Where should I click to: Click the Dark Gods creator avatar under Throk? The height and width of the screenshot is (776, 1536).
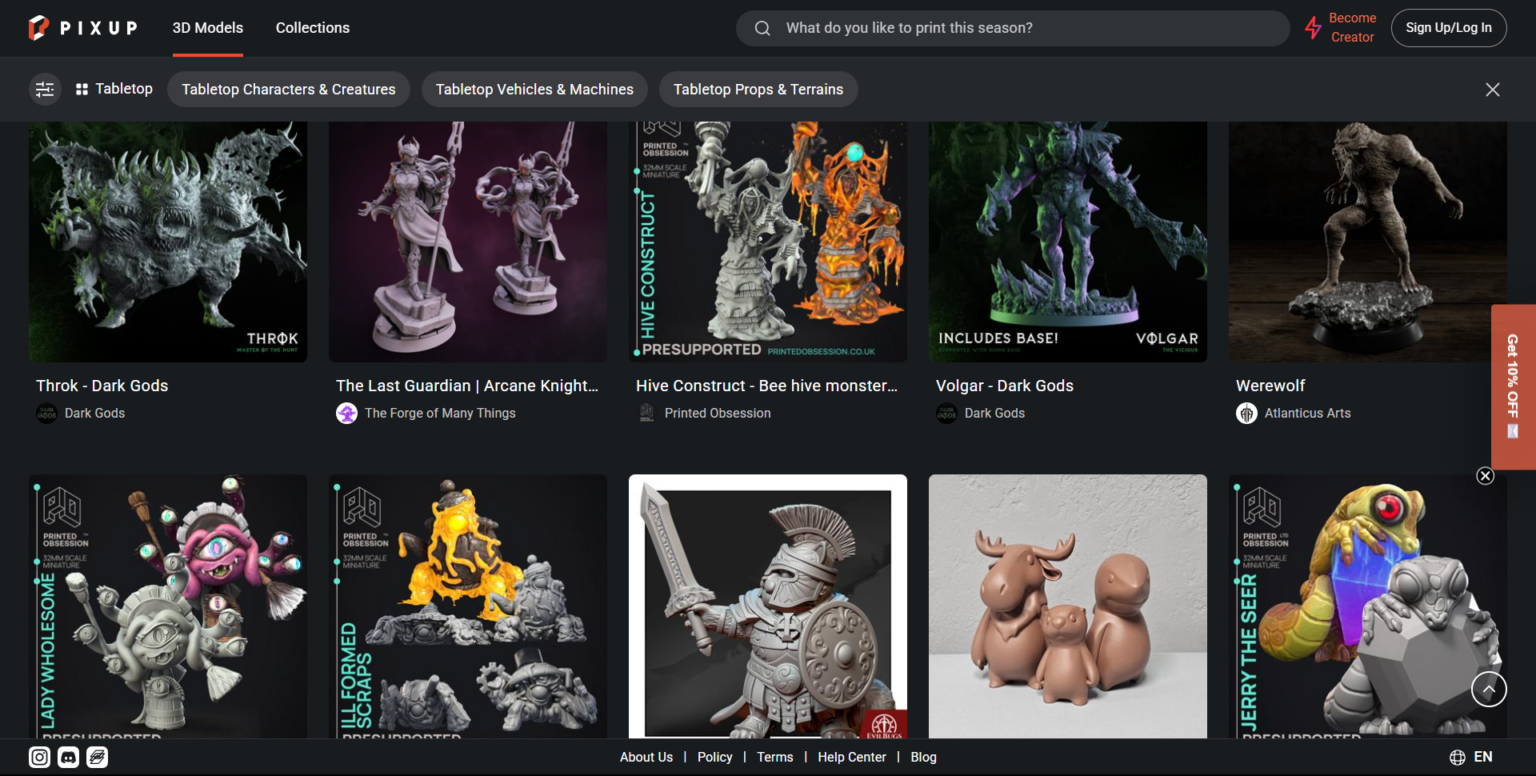tap(46, 413)
